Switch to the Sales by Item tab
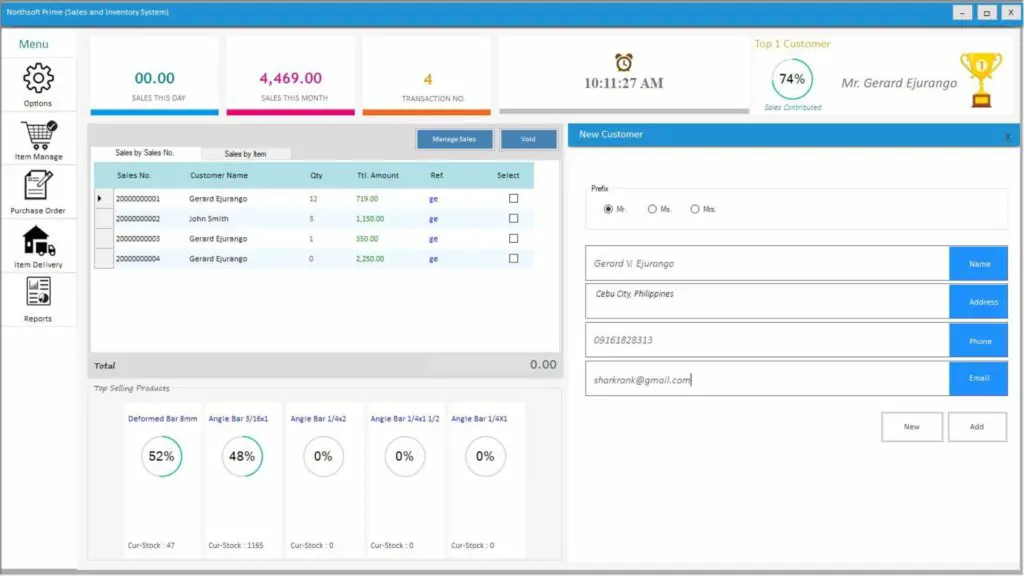 tap(248, 154)
